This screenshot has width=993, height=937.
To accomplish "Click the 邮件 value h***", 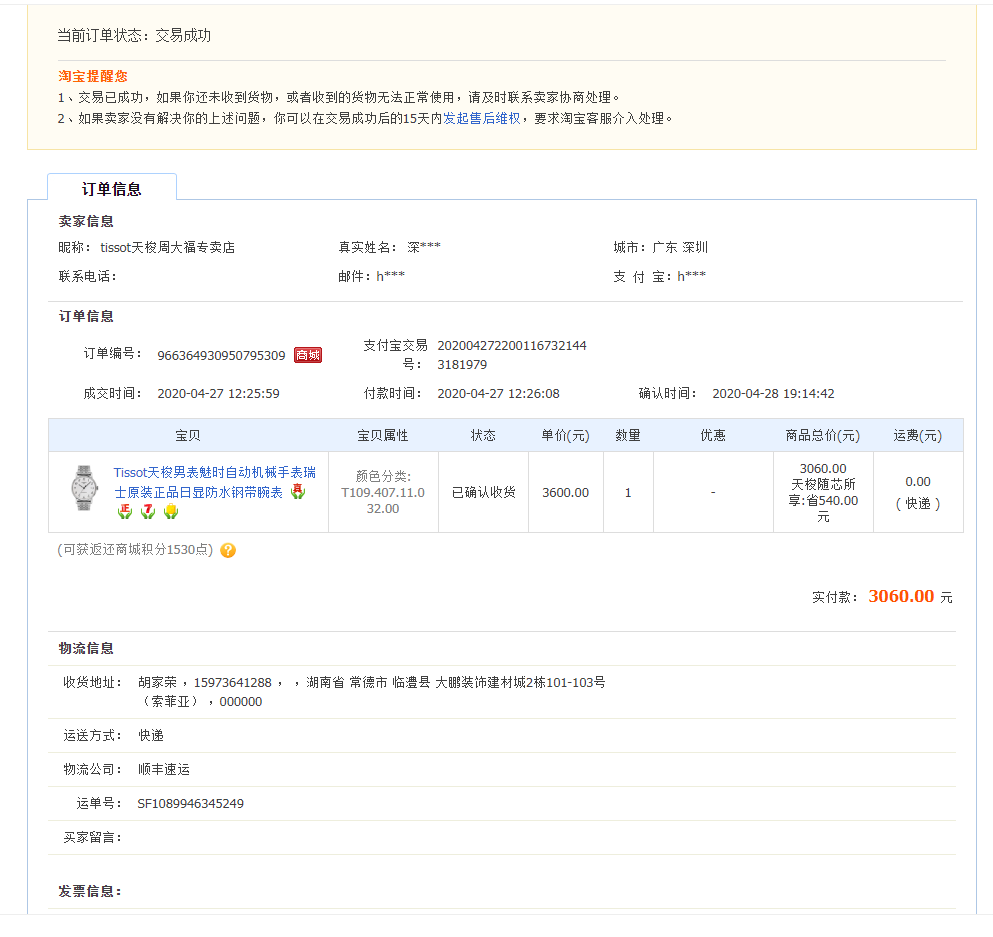I will 390,277.
